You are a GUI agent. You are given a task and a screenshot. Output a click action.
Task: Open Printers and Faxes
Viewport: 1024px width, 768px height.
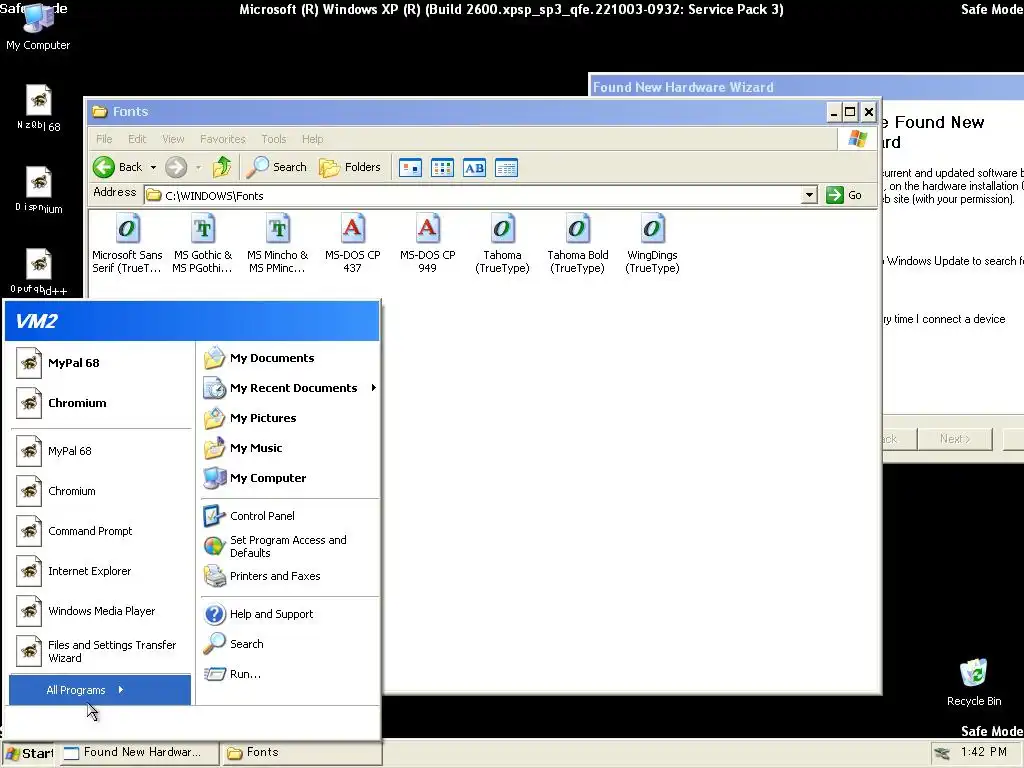point(289,576)
